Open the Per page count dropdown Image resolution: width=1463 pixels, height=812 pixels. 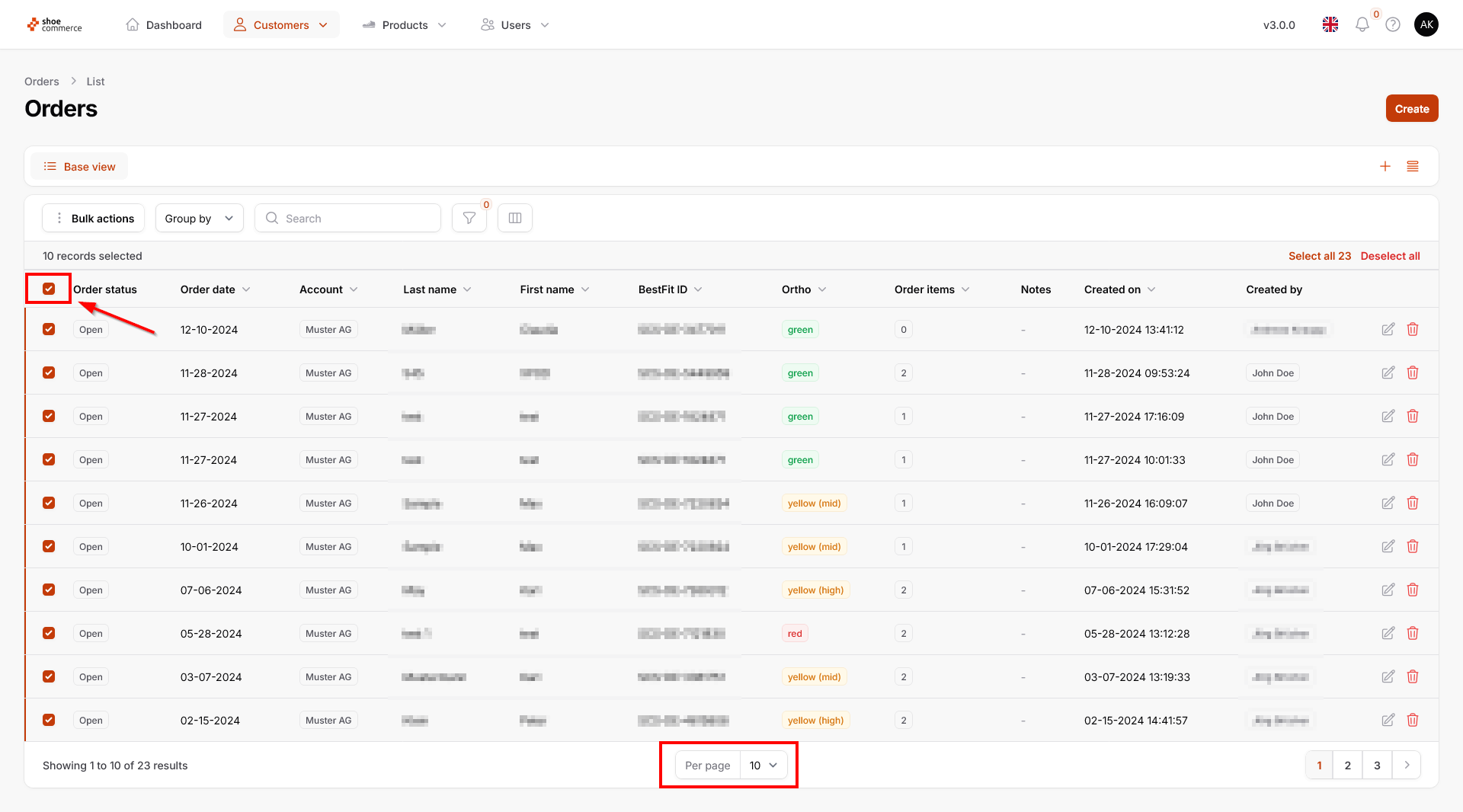pos(763,766)
